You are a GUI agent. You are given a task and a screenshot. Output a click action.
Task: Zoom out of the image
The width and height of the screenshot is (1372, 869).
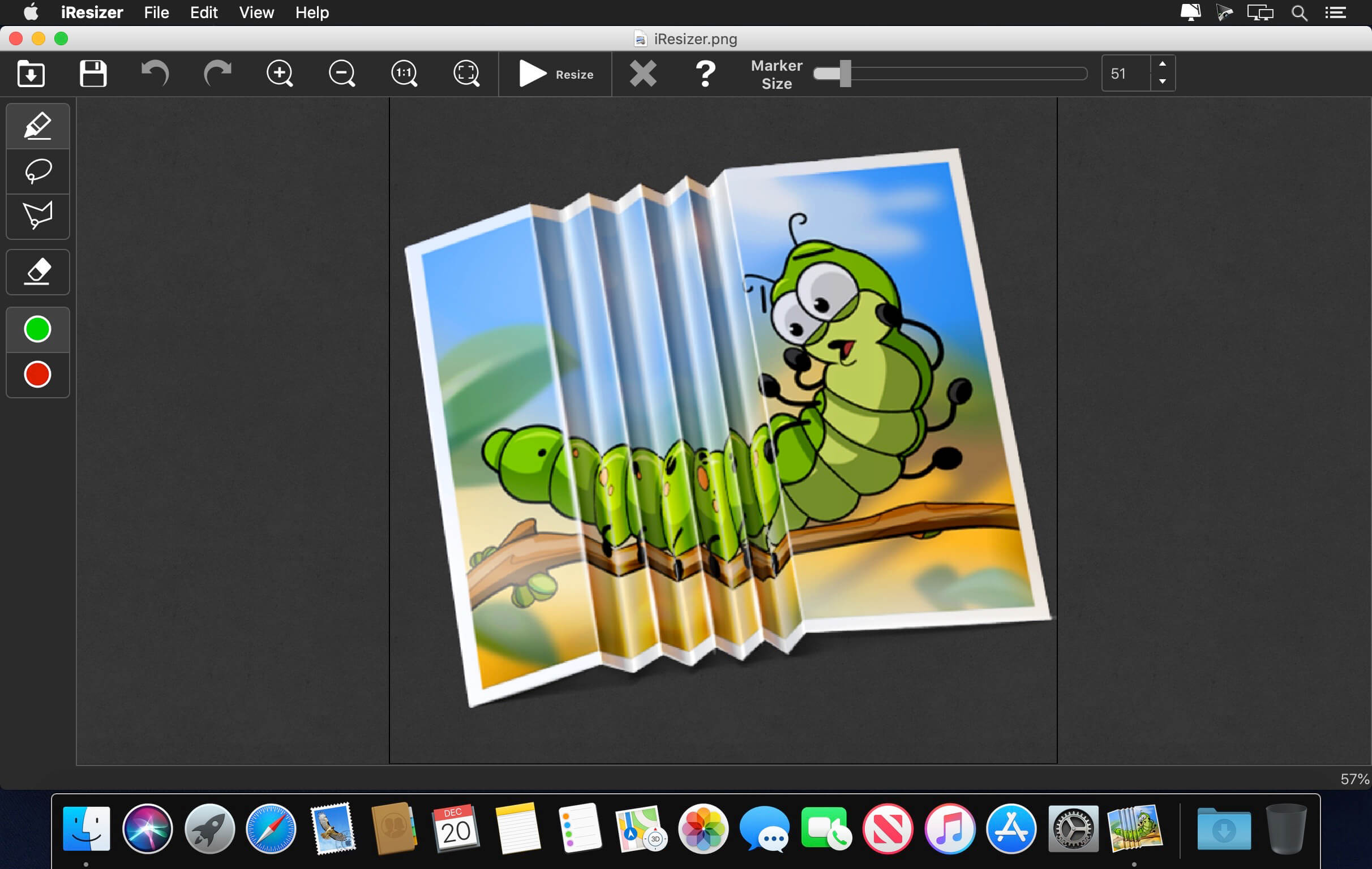pos(342,74)
